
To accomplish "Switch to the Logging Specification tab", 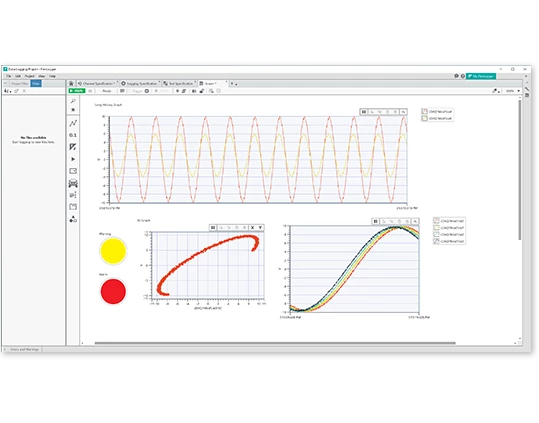I will (x=141, y=84).
